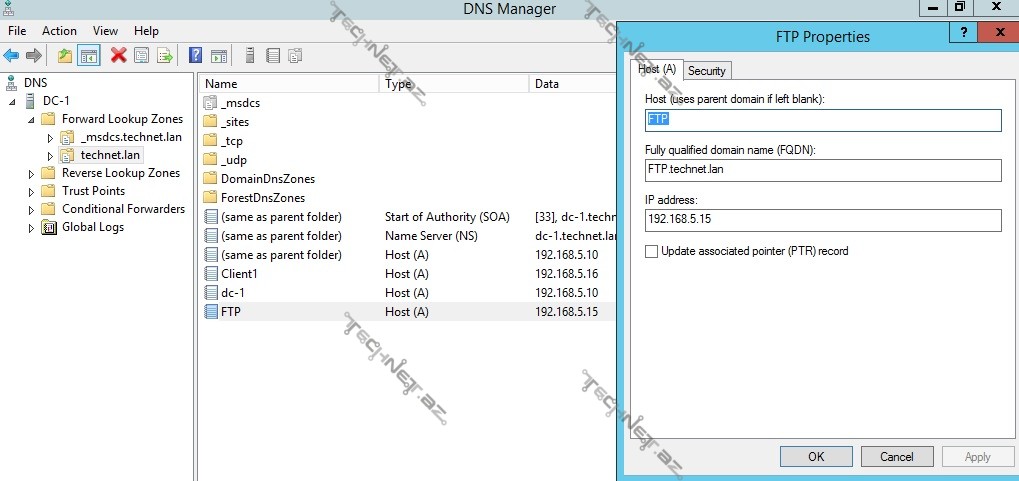Click the red X Delete icon
Screen dimensions: 1019x481
118,55
